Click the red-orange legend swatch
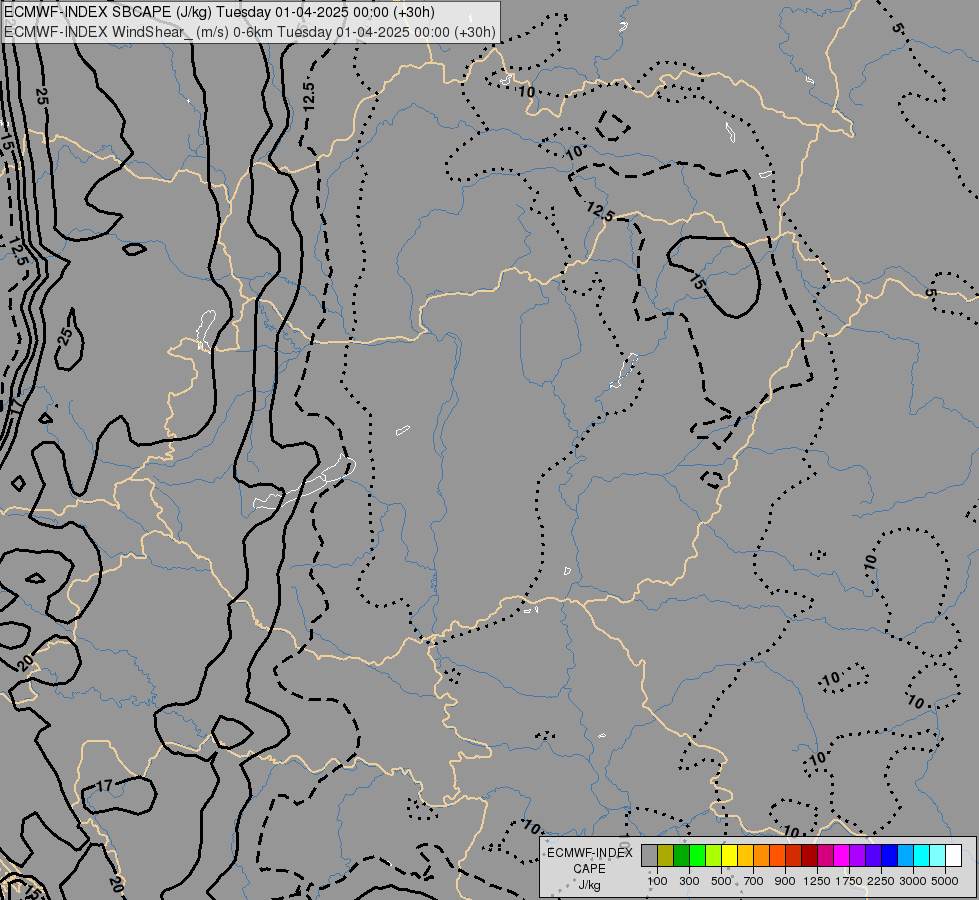This screenshot has width=979, height=900. point(777,855)
